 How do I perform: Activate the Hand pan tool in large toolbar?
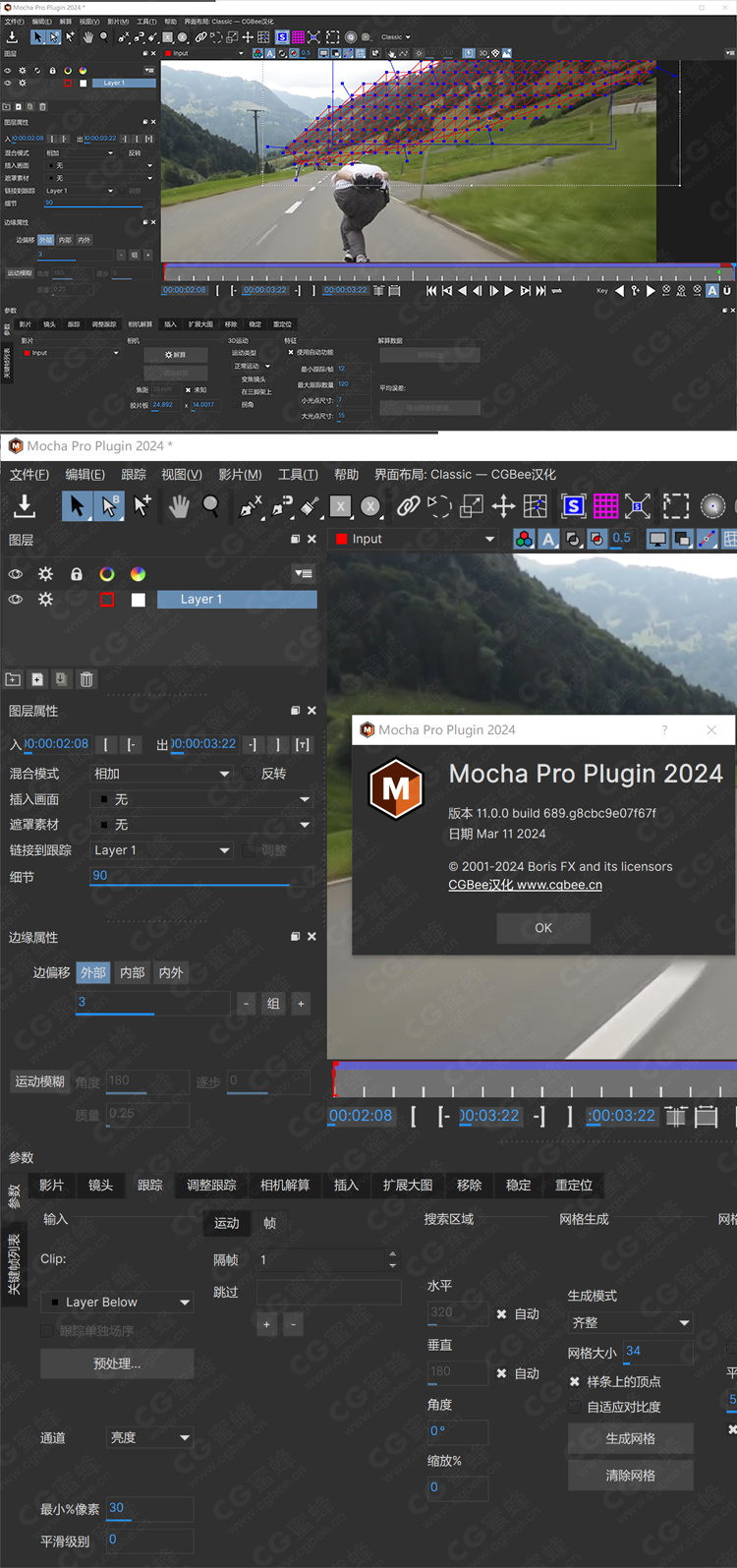tap(178, 506)
